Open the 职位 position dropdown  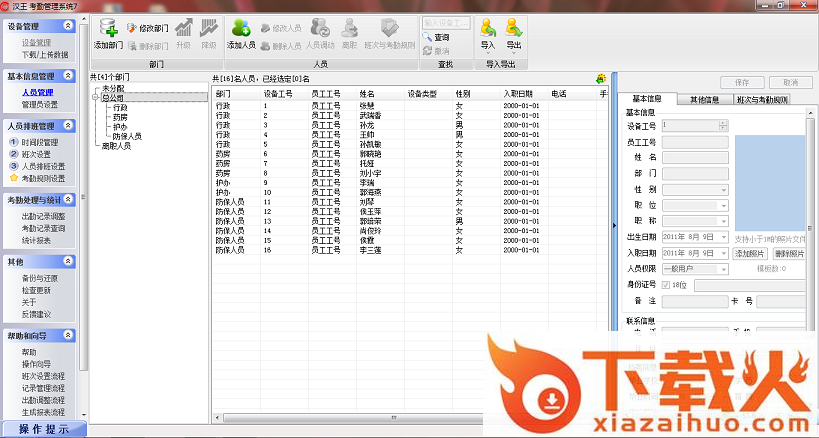pos(723,205)
